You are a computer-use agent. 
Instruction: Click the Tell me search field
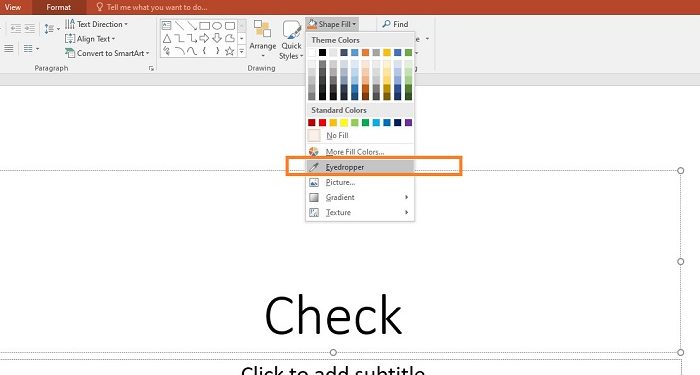(157, 7)
